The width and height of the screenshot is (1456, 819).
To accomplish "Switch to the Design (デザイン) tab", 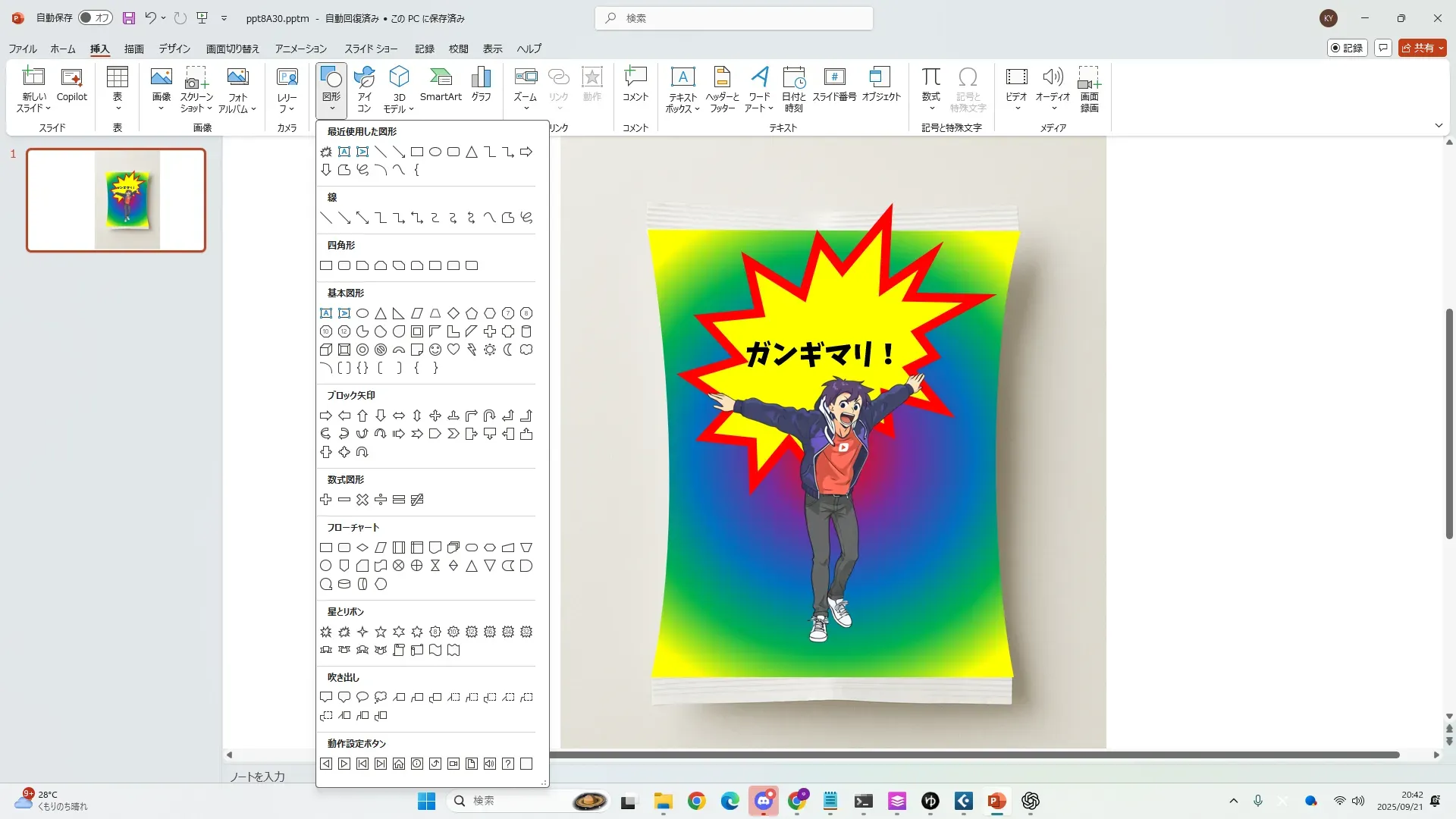I will click(x=174, y=49).
